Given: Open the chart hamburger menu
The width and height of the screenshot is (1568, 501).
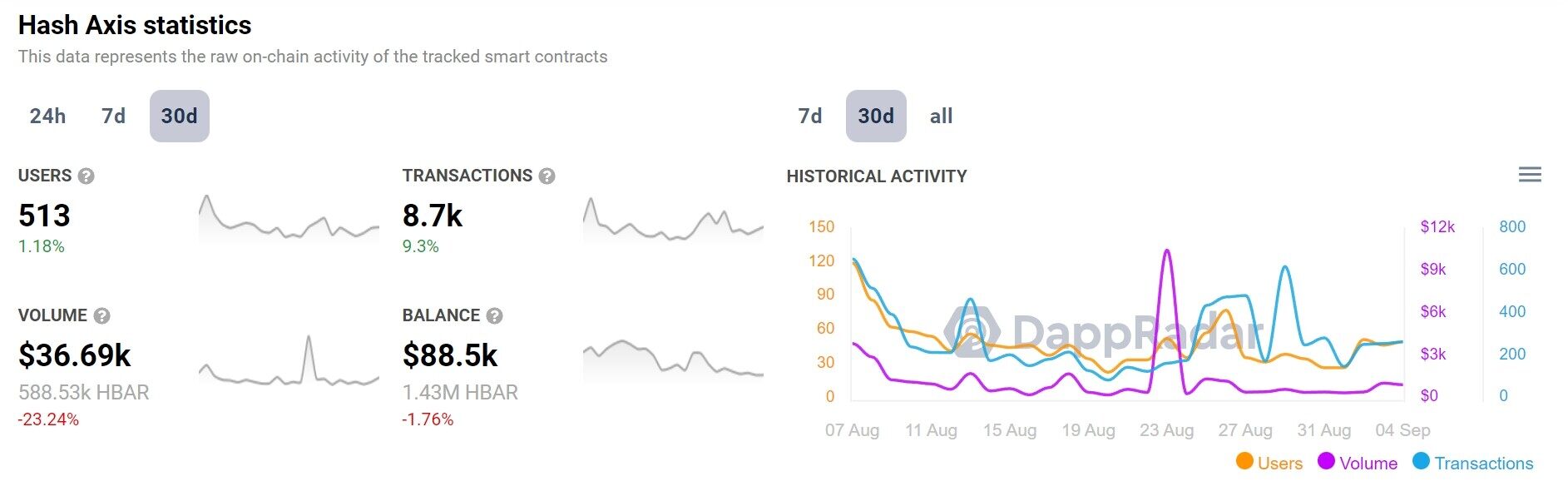Looking at the screenshot, I should (1530, 175).
